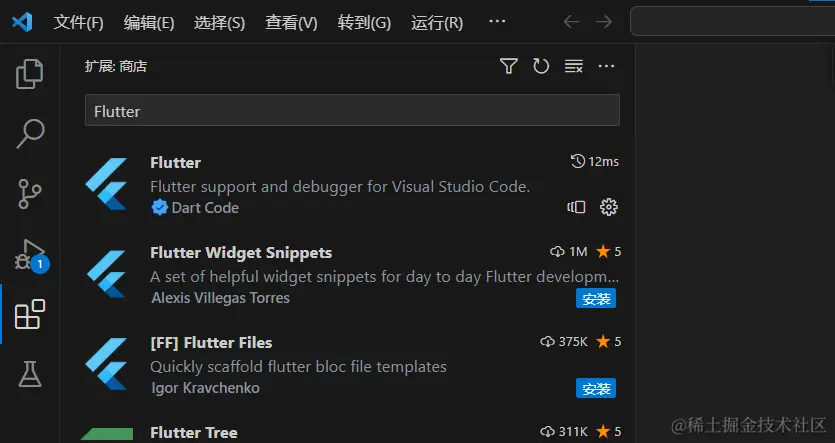The image size is (835, 443).
Task: Go forward with the right arrow
Action: pyautogui.click(x=604, y=22)
